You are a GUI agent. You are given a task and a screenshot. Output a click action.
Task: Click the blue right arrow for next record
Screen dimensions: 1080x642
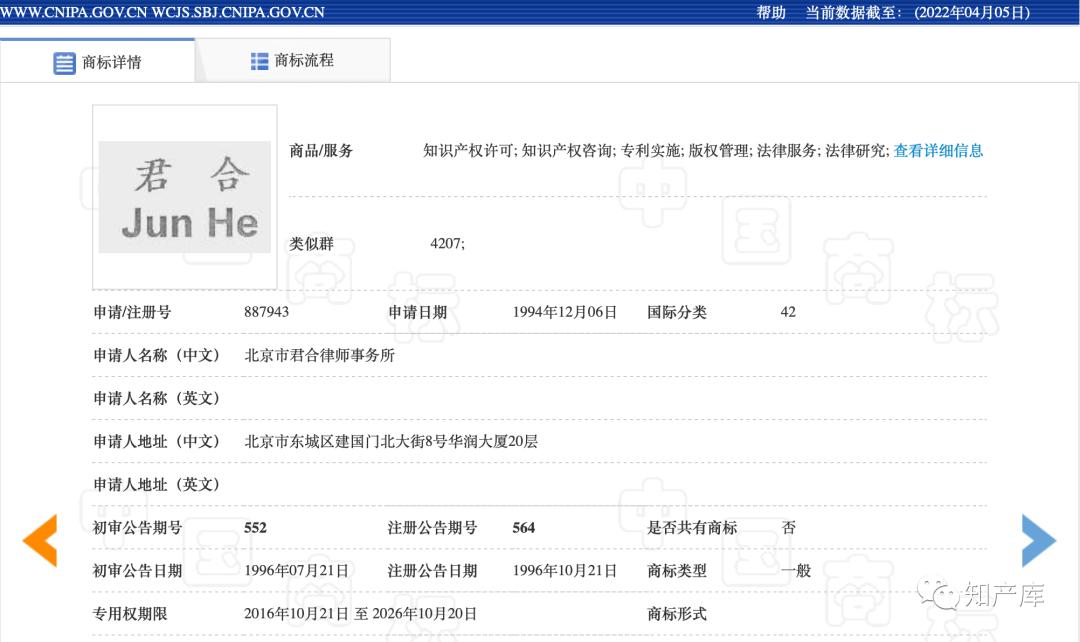tap(1040, 540)
